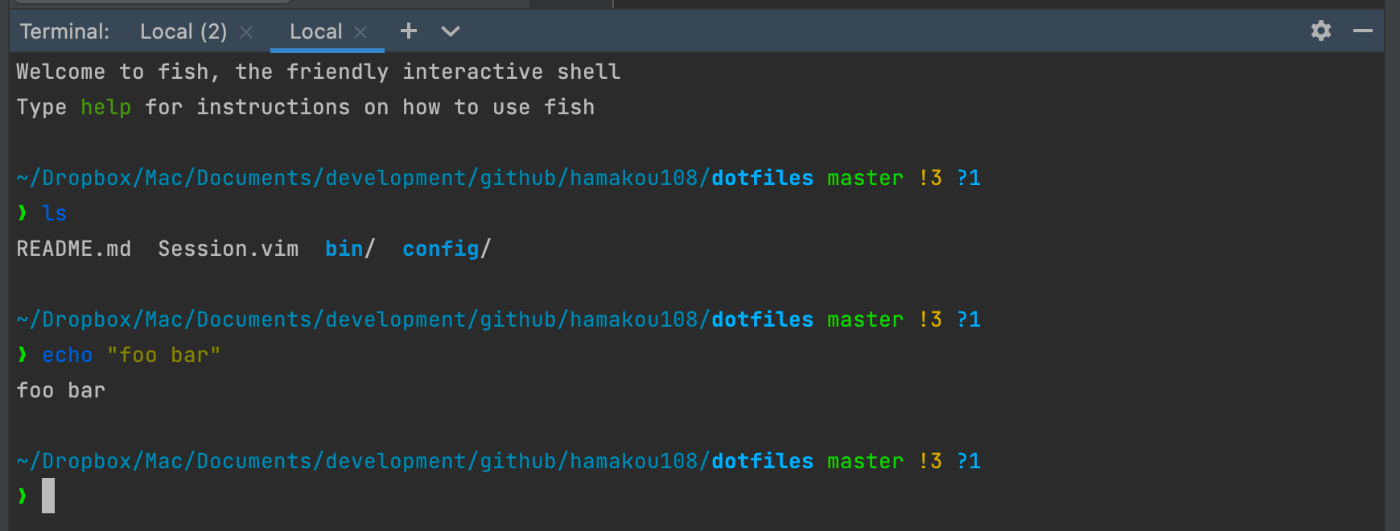The image size is (1400, 531).
Task: Select the Local terminal tab
Action: pos(315,31)
